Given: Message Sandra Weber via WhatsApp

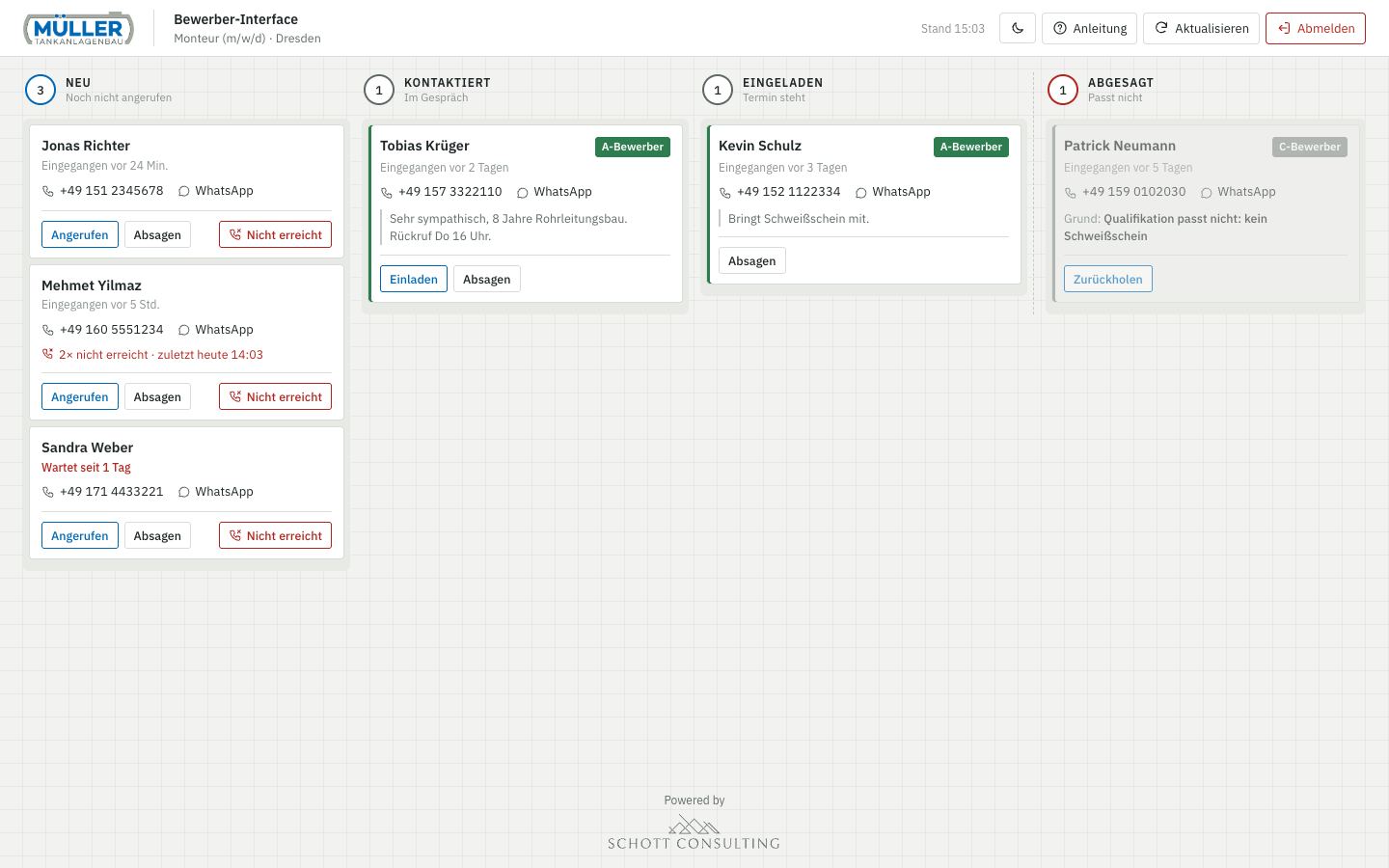Looking at the screenshot, I should [x=216, y=492].
